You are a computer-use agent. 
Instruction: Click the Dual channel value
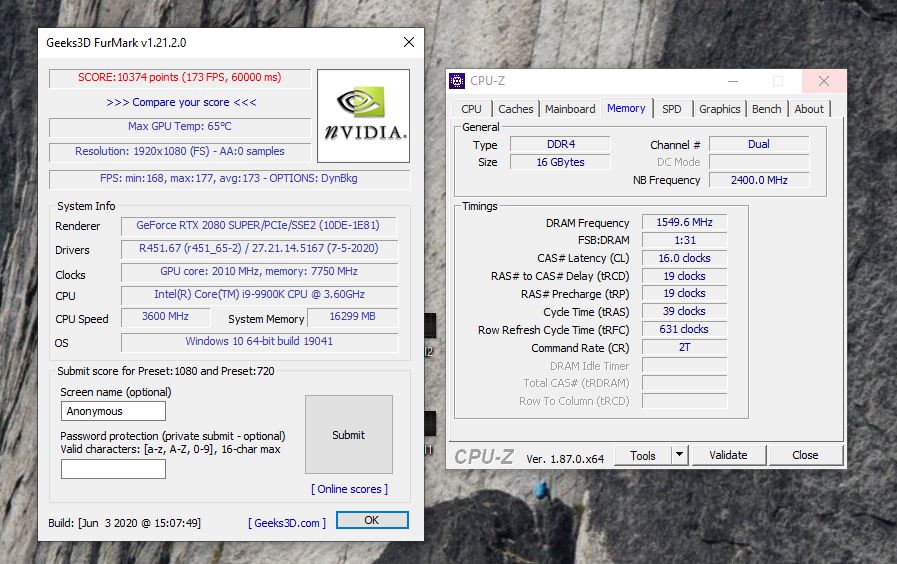pyautogui.click(x=759, y=144)
